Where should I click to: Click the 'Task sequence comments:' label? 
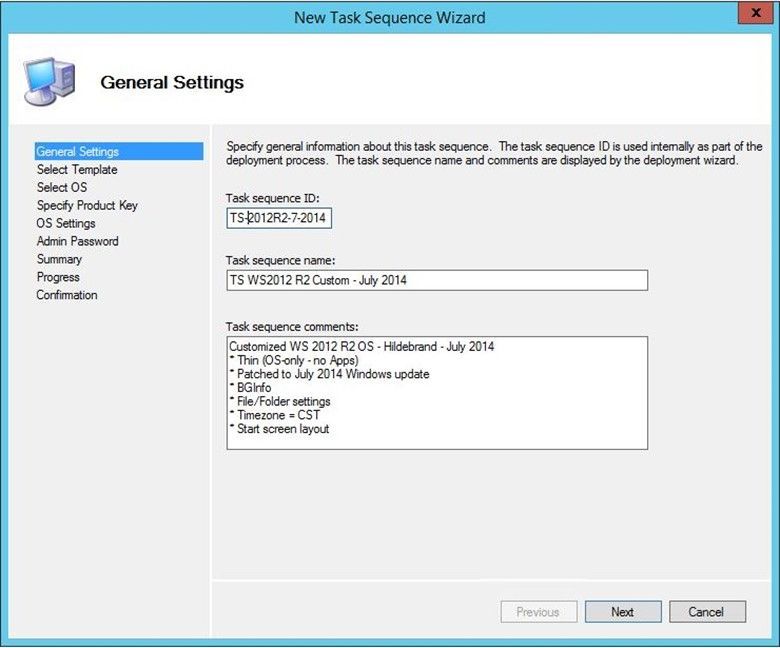(x=292, y=326)
